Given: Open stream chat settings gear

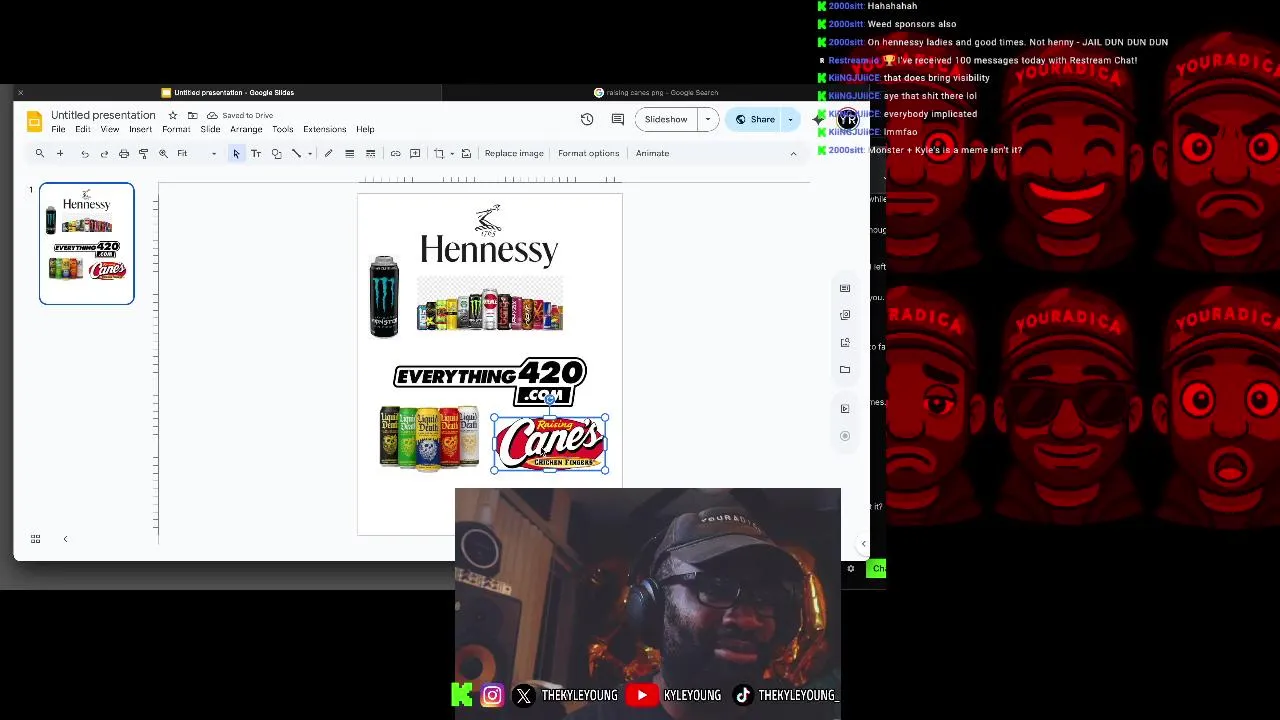Looking at the screenshot, I should pos(851,568).
